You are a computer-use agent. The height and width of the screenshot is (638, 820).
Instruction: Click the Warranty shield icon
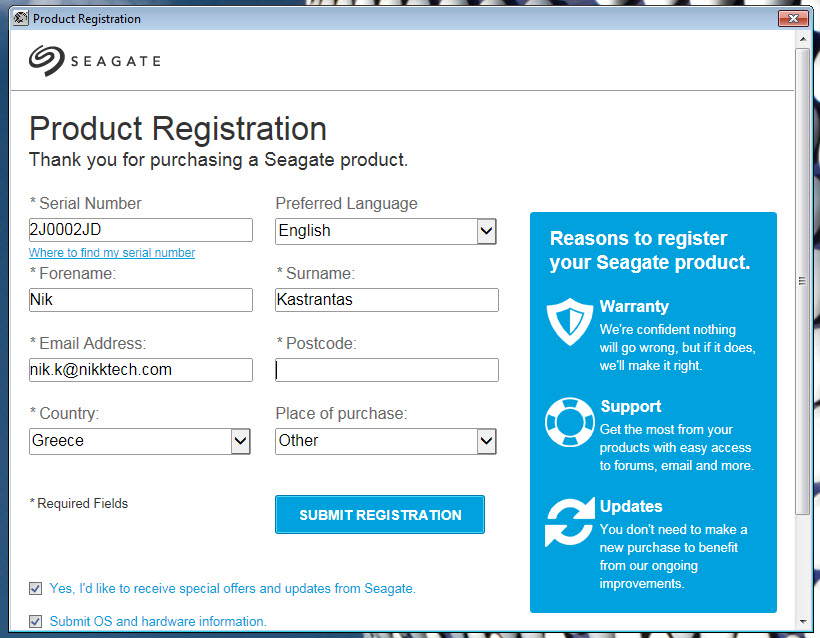click(x=570, y=322)
